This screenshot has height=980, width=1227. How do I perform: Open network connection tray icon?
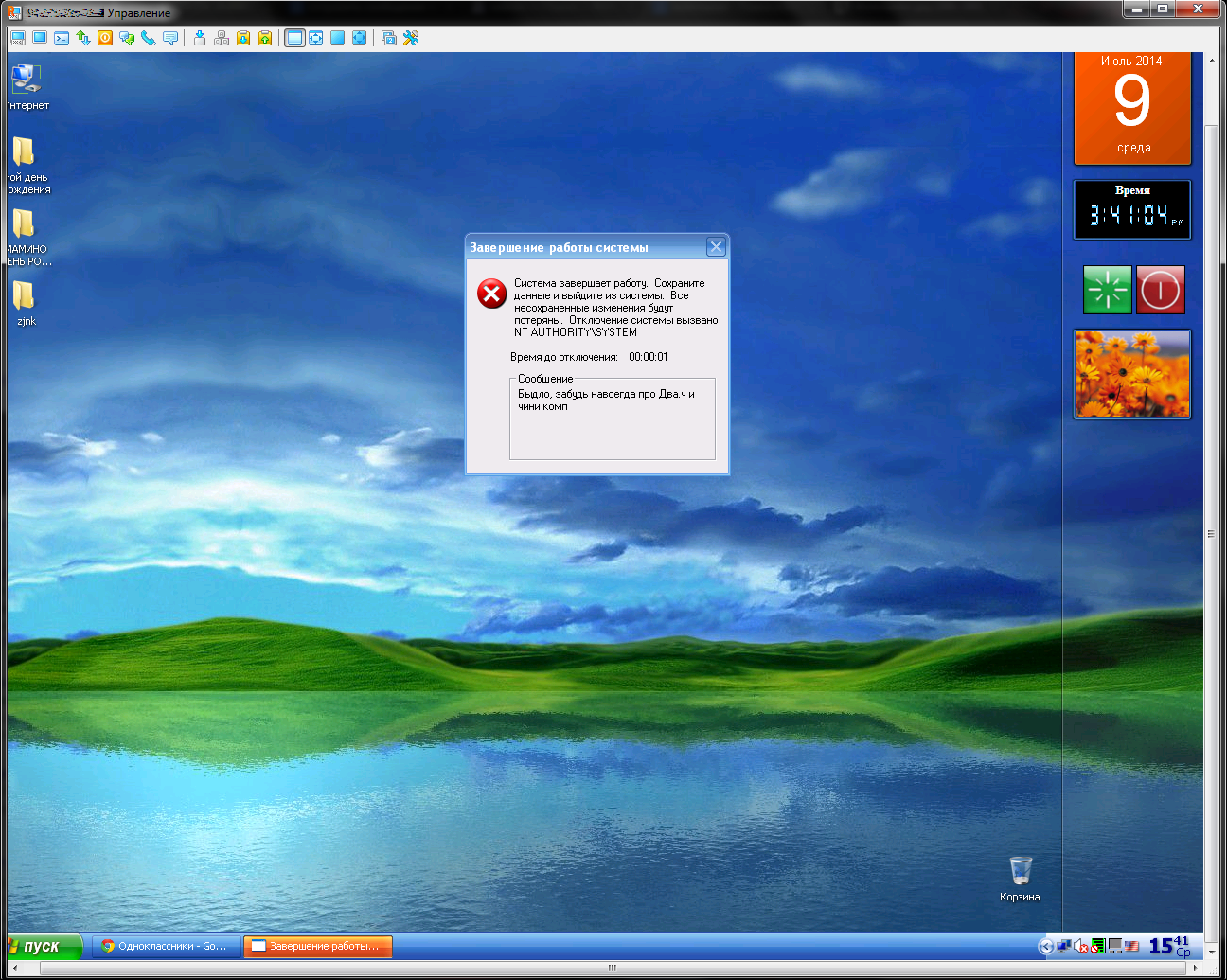click(1065, 945)
